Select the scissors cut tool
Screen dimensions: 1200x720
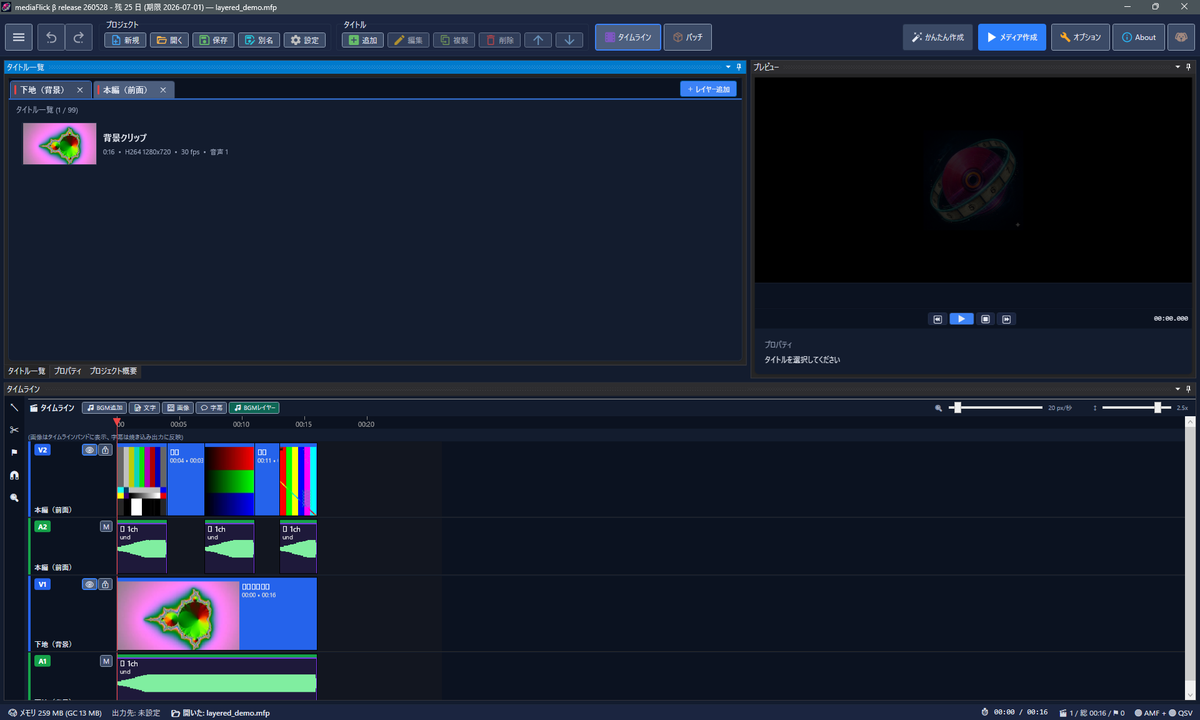[x=14, y=430]
